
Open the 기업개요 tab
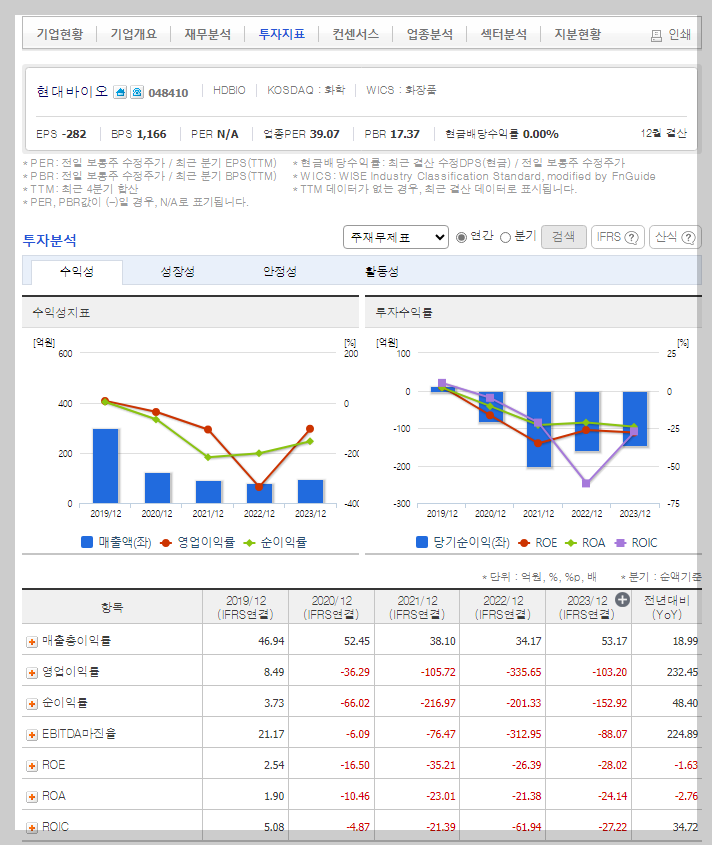click(x=134, y=34)
